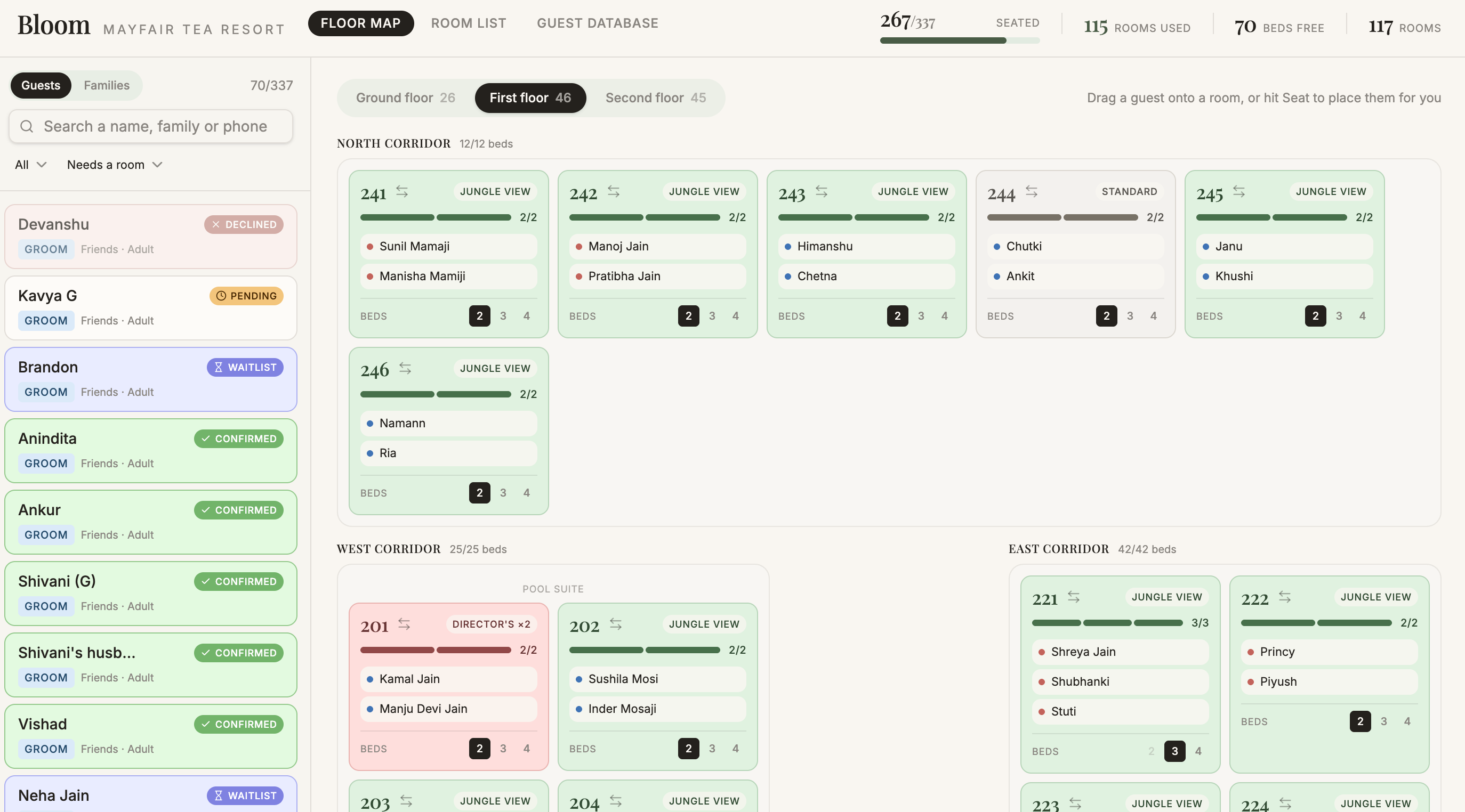Set room 201 to 3 beds
The height and width of the screenshot is (812, 1465).
pos(503,749)
